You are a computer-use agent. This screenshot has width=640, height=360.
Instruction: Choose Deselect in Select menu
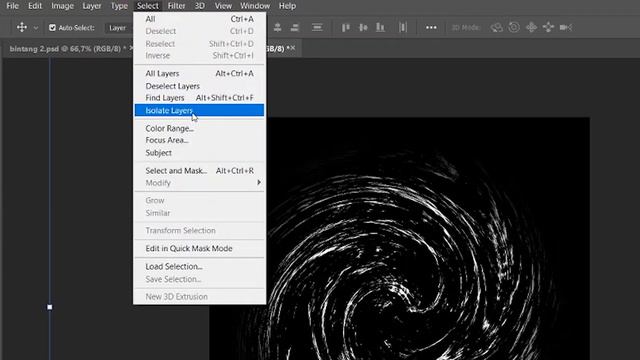tap(199, 31)
